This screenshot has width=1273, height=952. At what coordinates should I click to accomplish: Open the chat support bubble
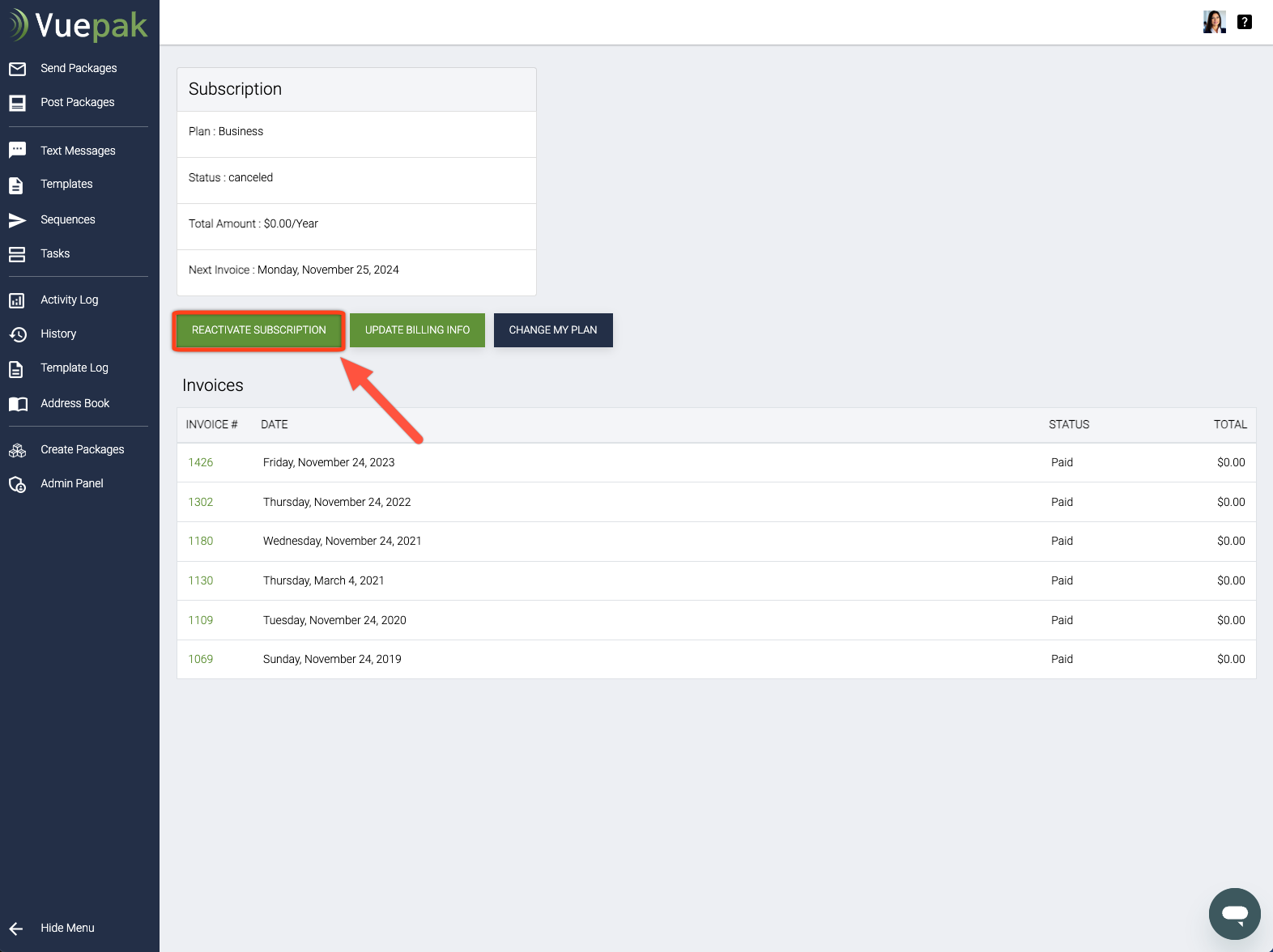[1234, 913]
